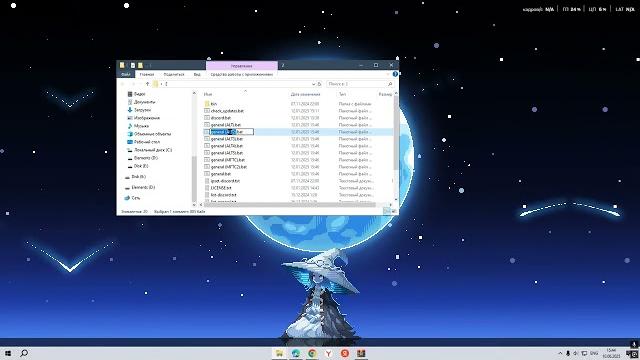Open Chrome from the taskbar

312,353
